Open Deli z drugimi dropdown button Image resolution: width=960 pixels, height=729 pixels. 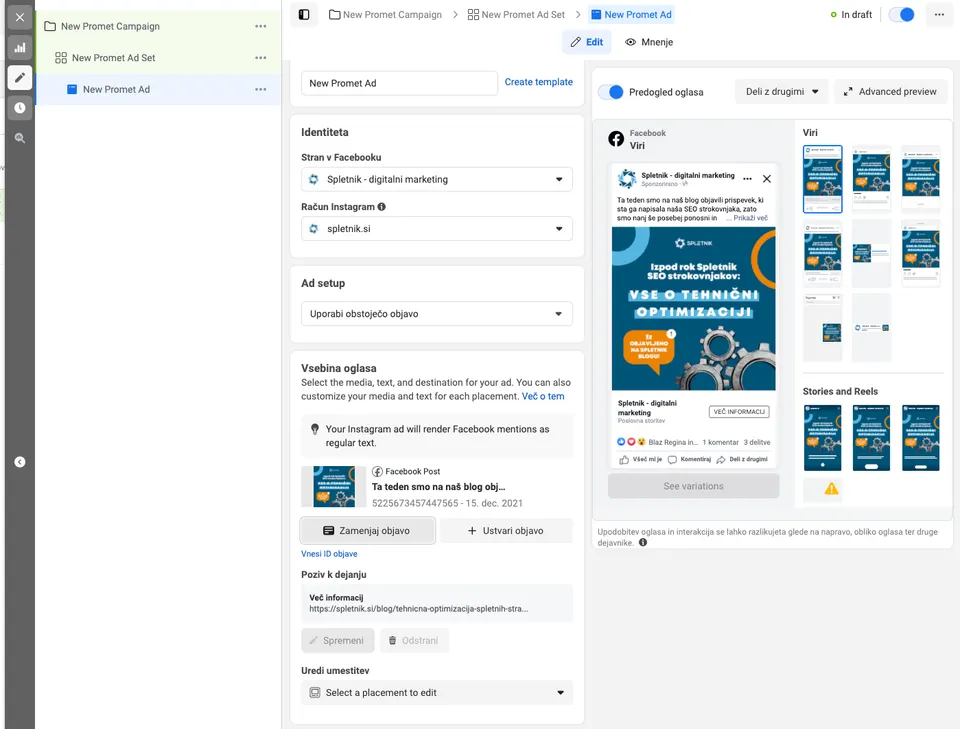click(781, 92)
